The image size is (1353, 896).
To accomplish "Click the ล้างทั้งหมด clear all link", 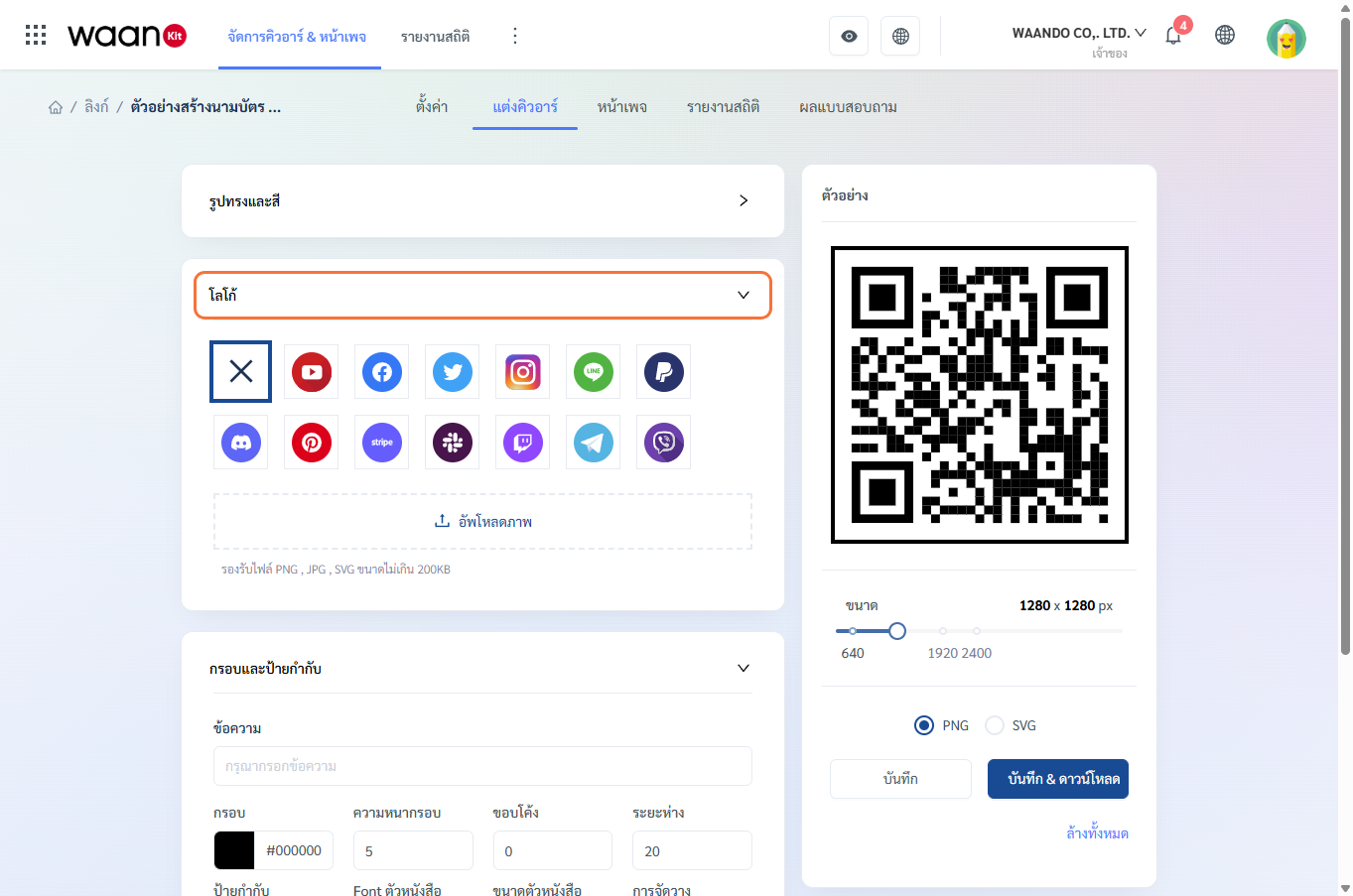I will pyautogui.click(x=1097, y=832).
